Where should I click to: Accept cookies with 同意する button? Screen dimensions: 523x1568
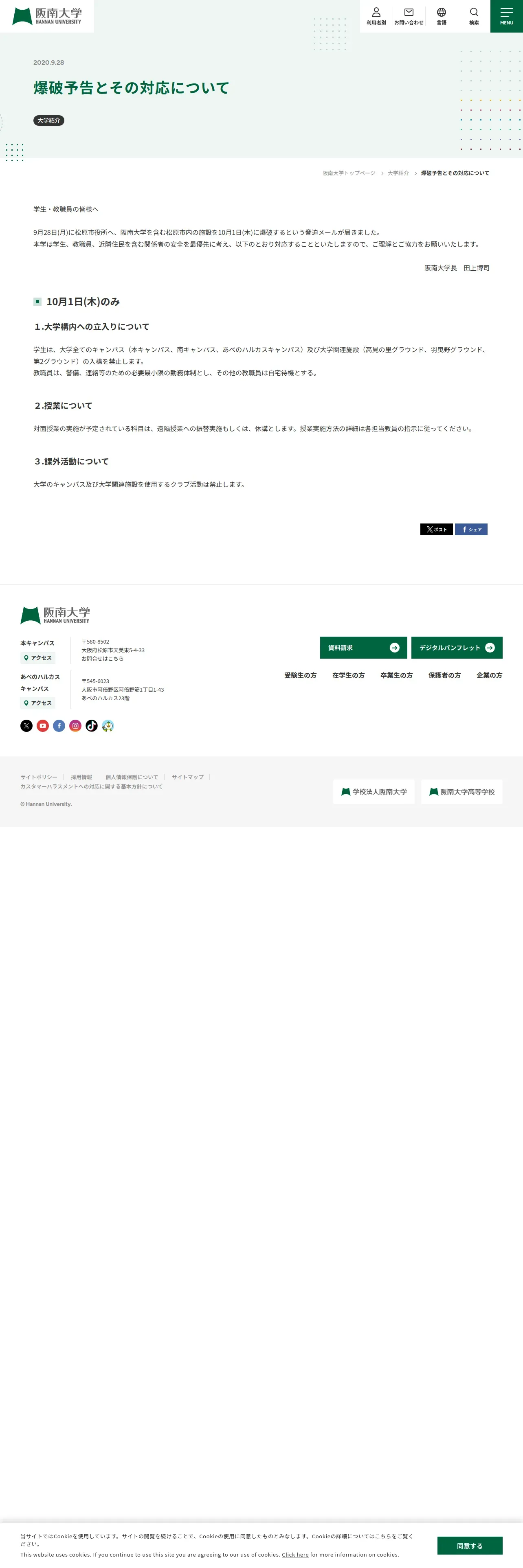click(x=470, y=1546)
